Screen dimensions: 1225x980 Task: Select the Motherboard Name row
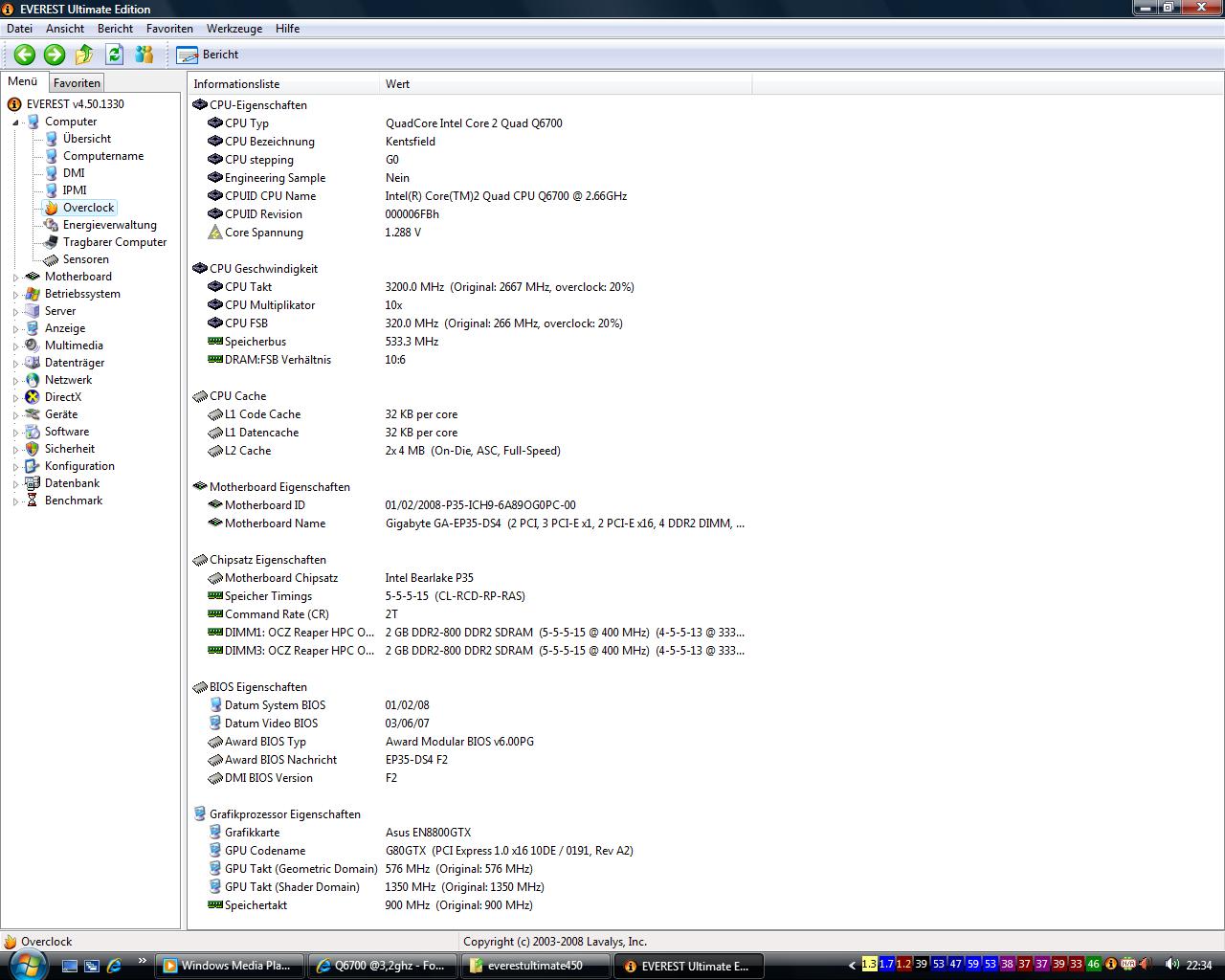pyautogui.click(x=471, y=523)
